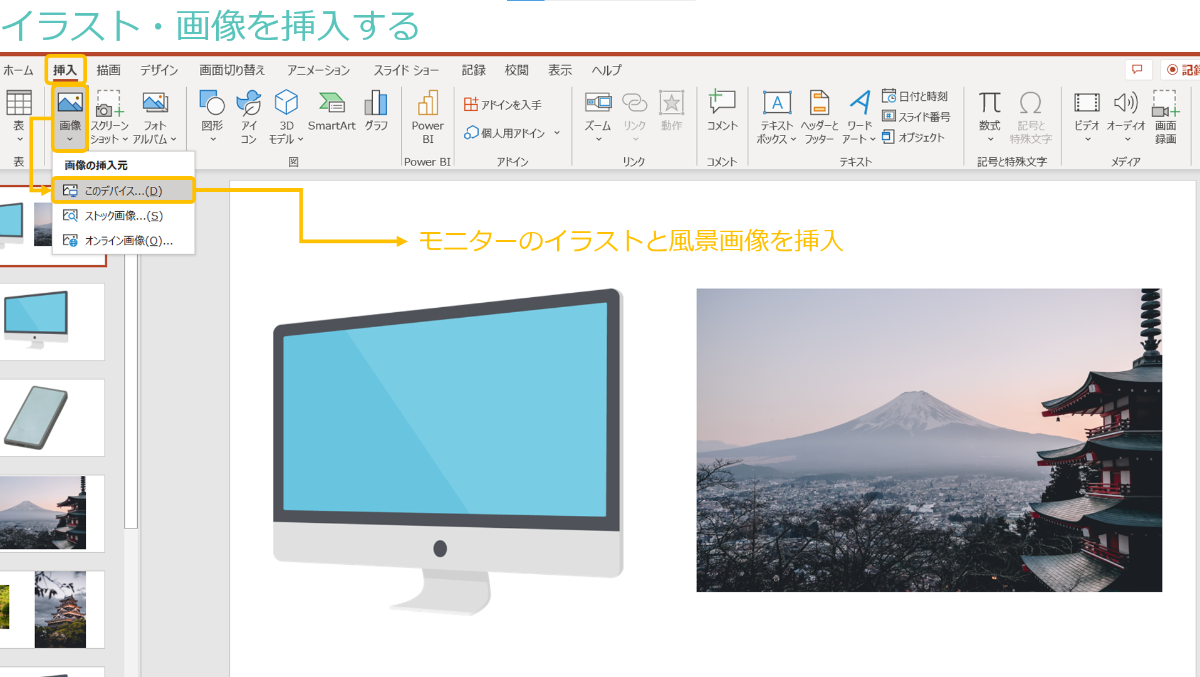Viewport: 1200px width, 677px height.
Task: Select the グラフ (Chart) icon
Action: coord(376,110)
